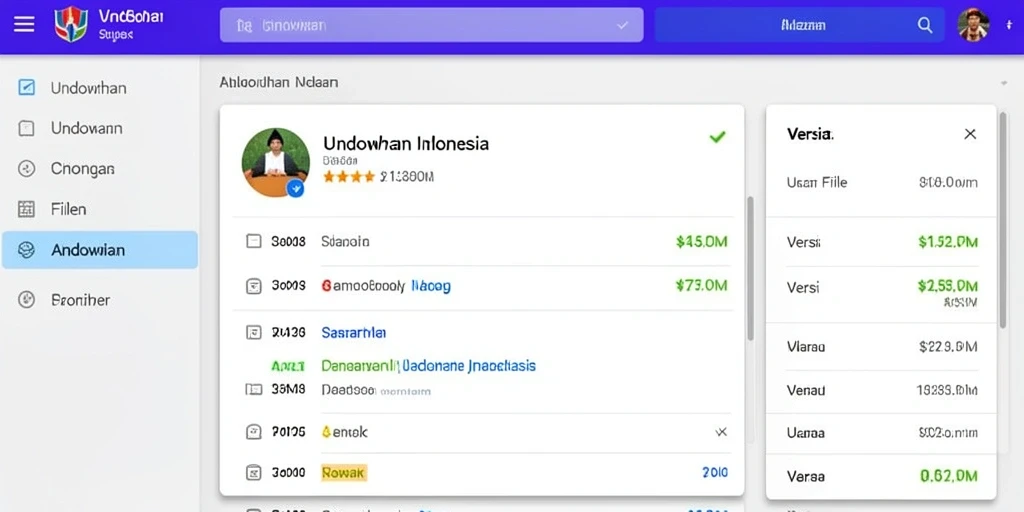Click the green checkmark on profile card

click(x=717, y=136)
